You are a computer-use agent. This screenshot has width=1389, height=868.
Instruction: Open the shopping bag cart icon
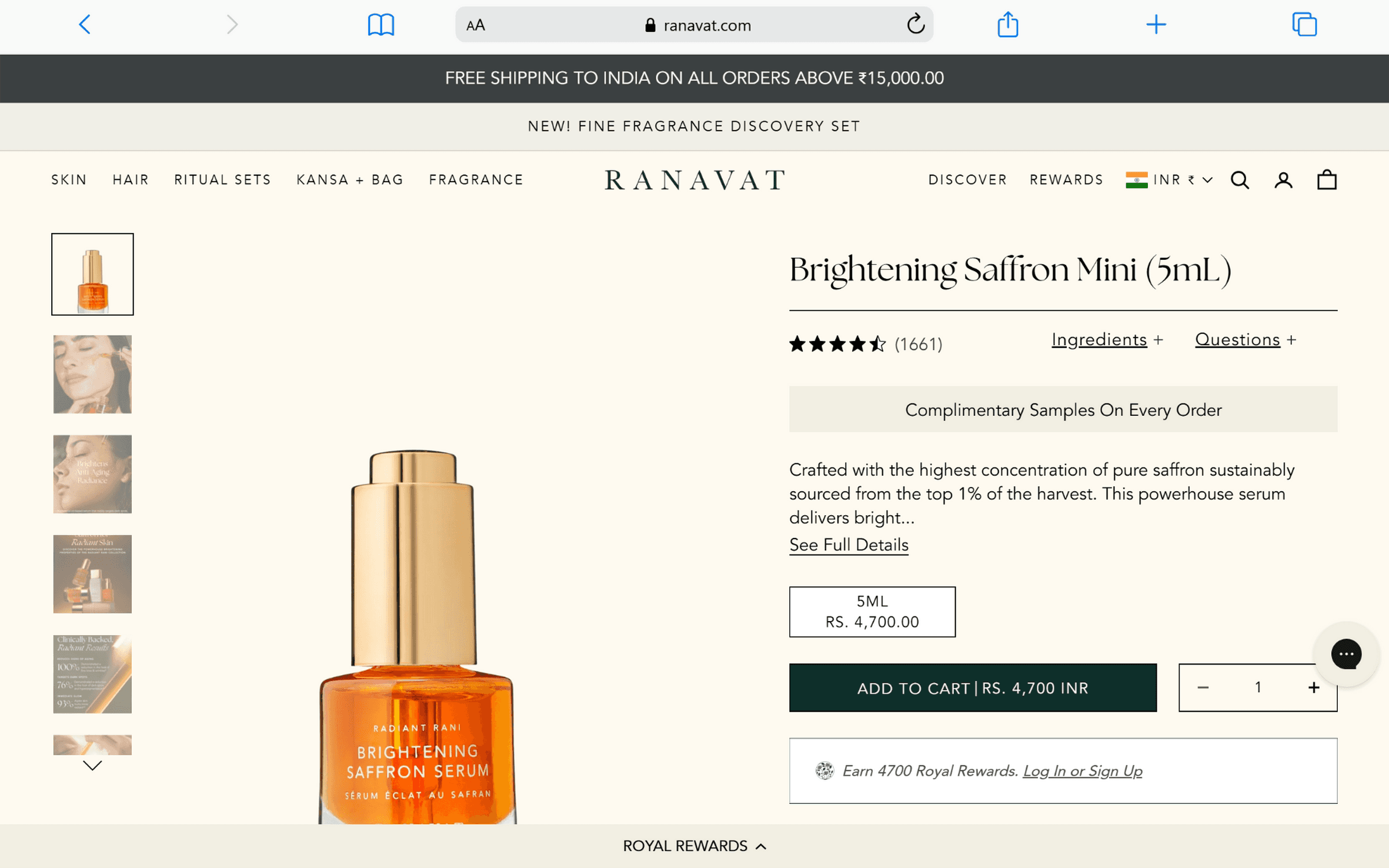point(1327,180)
